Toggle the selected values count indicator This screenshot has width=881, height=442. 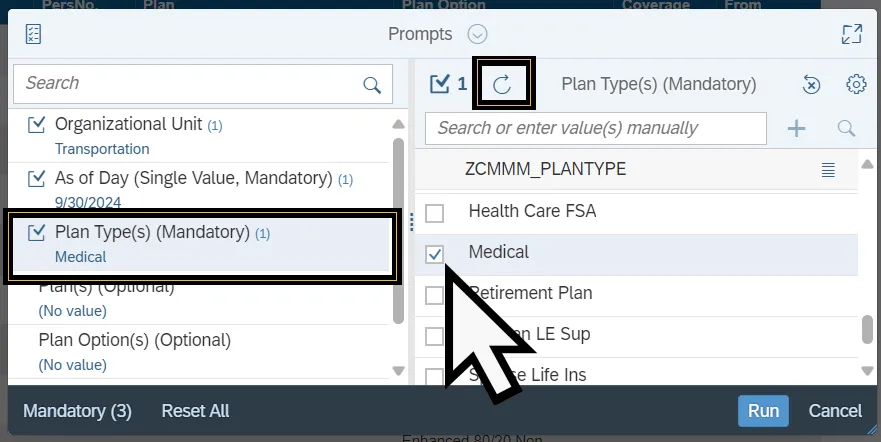click(x=447, y=85)
